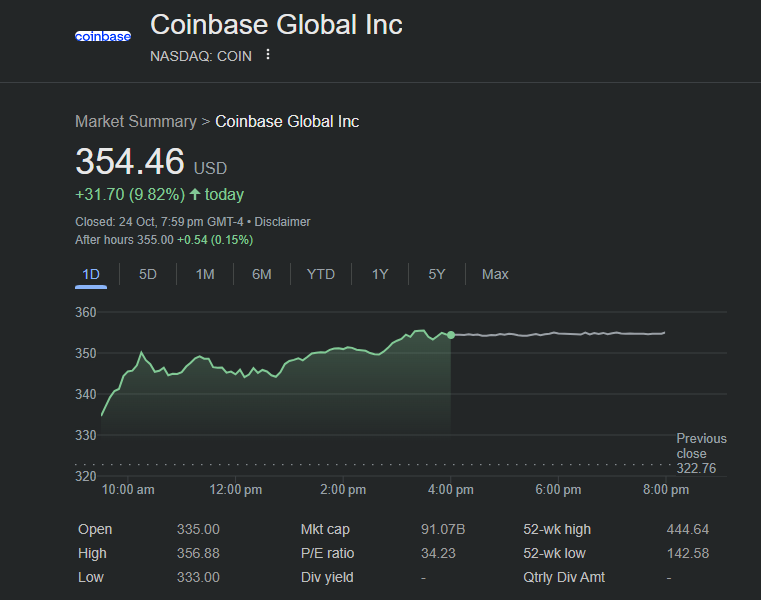Open the Market Summary breadcrumb link

(x=136, y=121)
